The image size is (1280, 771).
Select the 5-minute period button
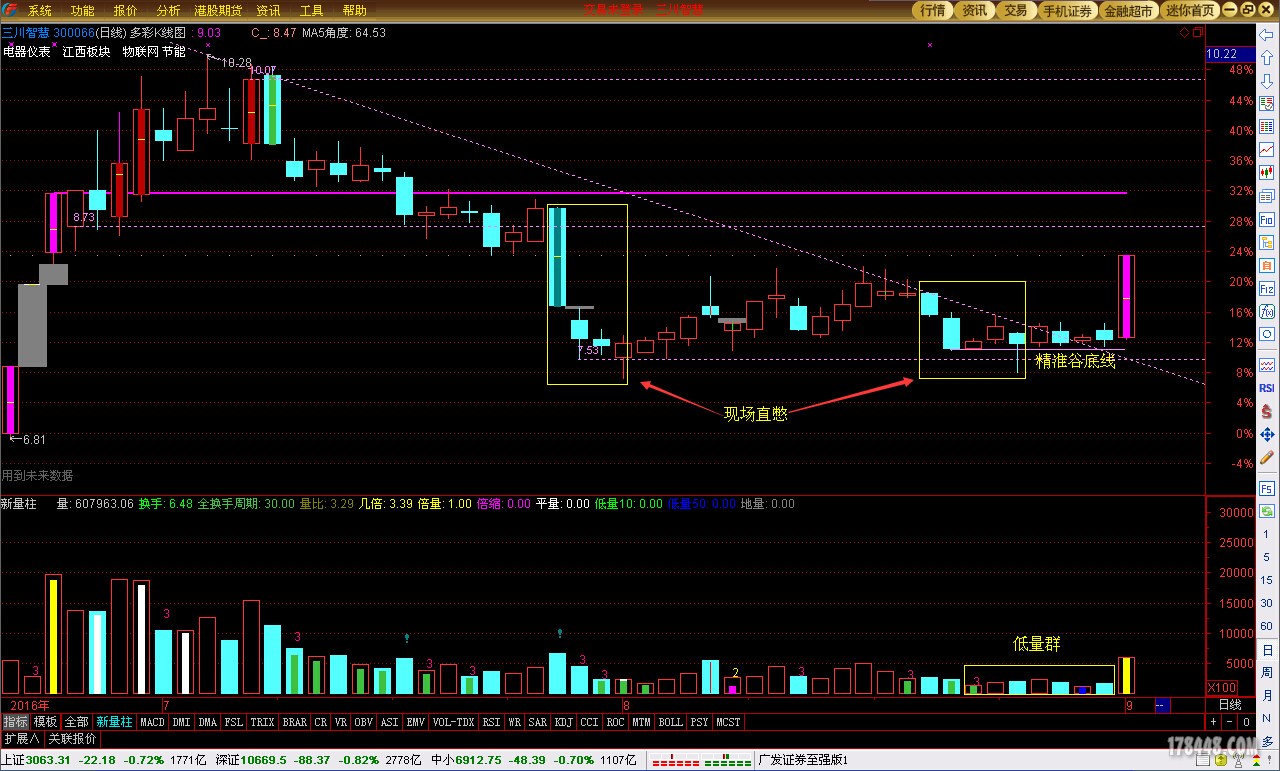coord(1267,557)
